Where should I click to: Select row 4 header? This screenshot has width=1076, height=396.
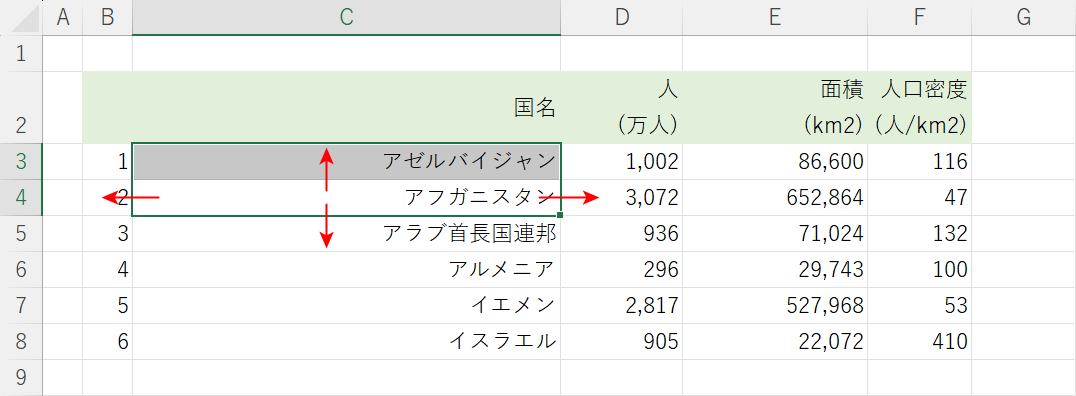click(x=21, y=198)
